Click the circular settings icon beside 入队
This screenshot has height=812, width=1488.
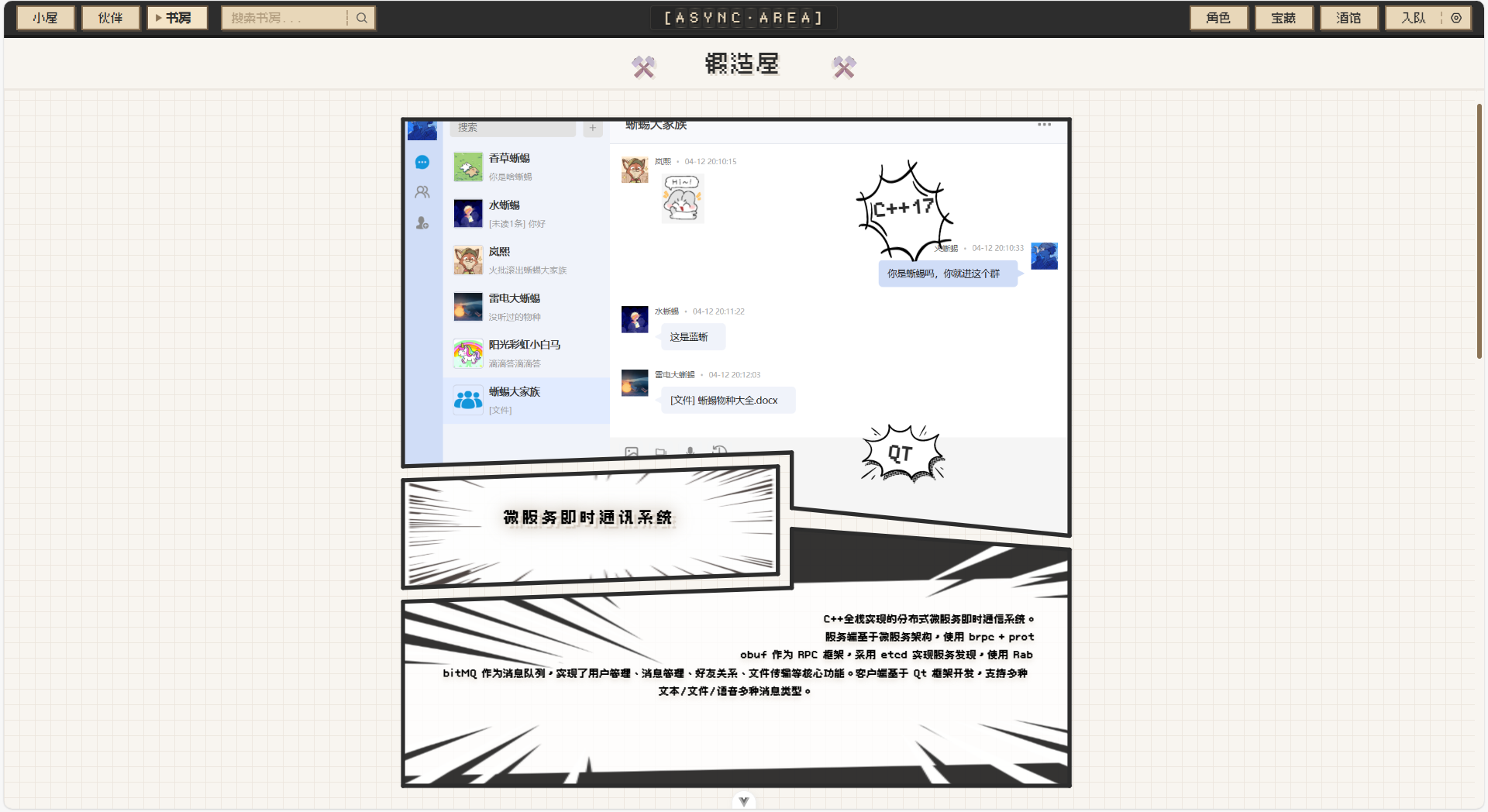pyautogui.click(x=1456, y=18)
